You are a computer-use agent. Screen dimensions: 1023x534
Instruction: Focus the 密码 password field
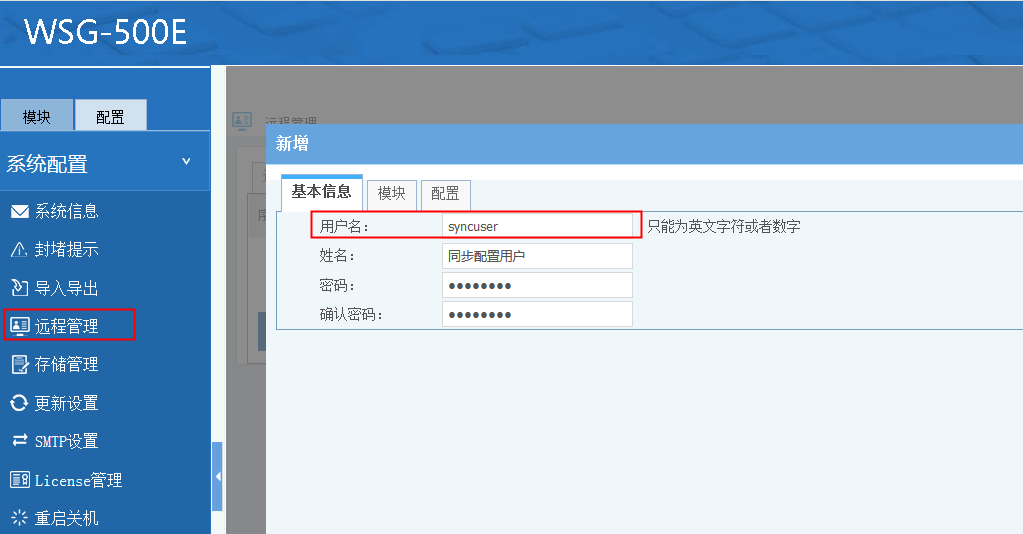(x=537, y=285)
